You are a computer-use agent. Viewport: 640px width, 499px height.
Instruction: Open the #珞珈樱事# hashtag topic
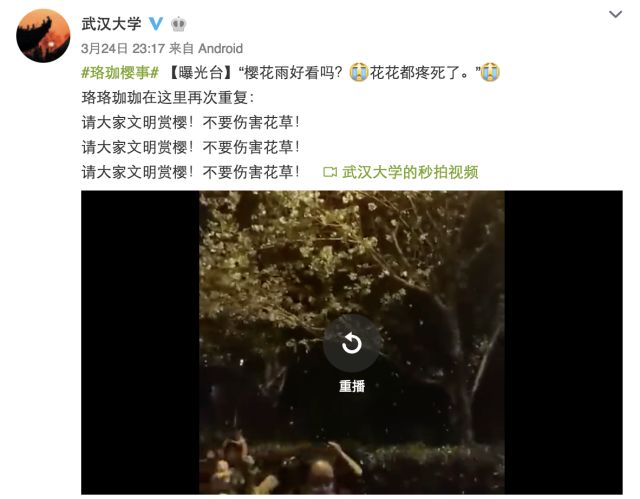120,73
